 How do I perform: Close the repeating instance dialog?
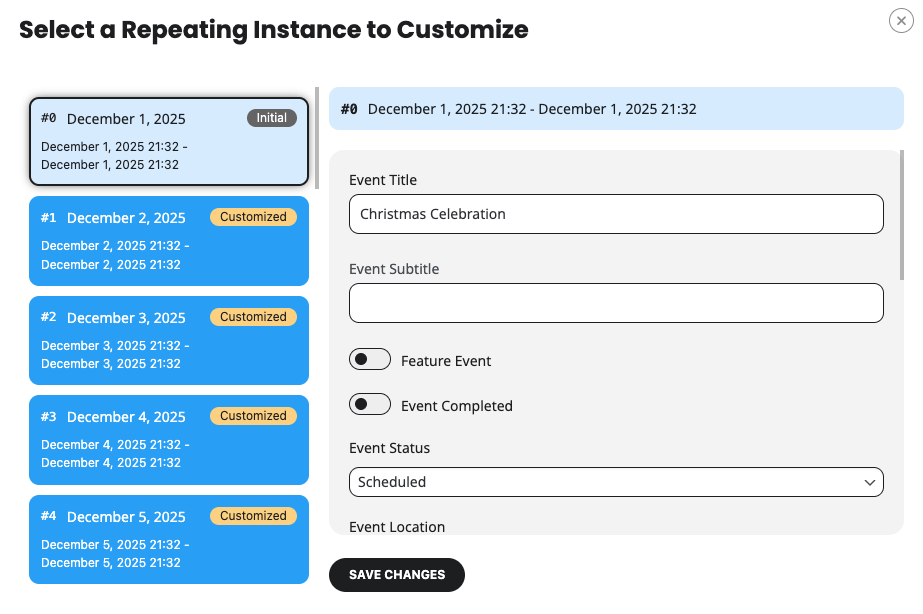point(901,20)
